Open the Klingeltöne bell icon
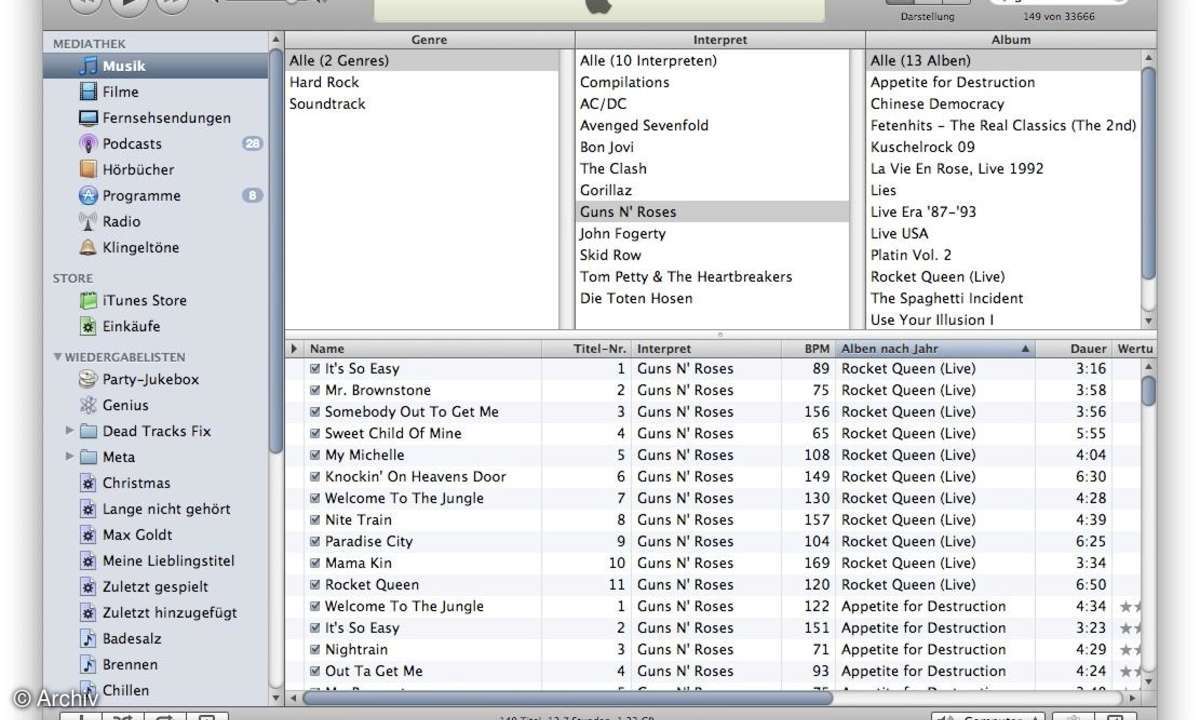The width and height of the screenshot is (1200, 720). (x=88, y=248)
